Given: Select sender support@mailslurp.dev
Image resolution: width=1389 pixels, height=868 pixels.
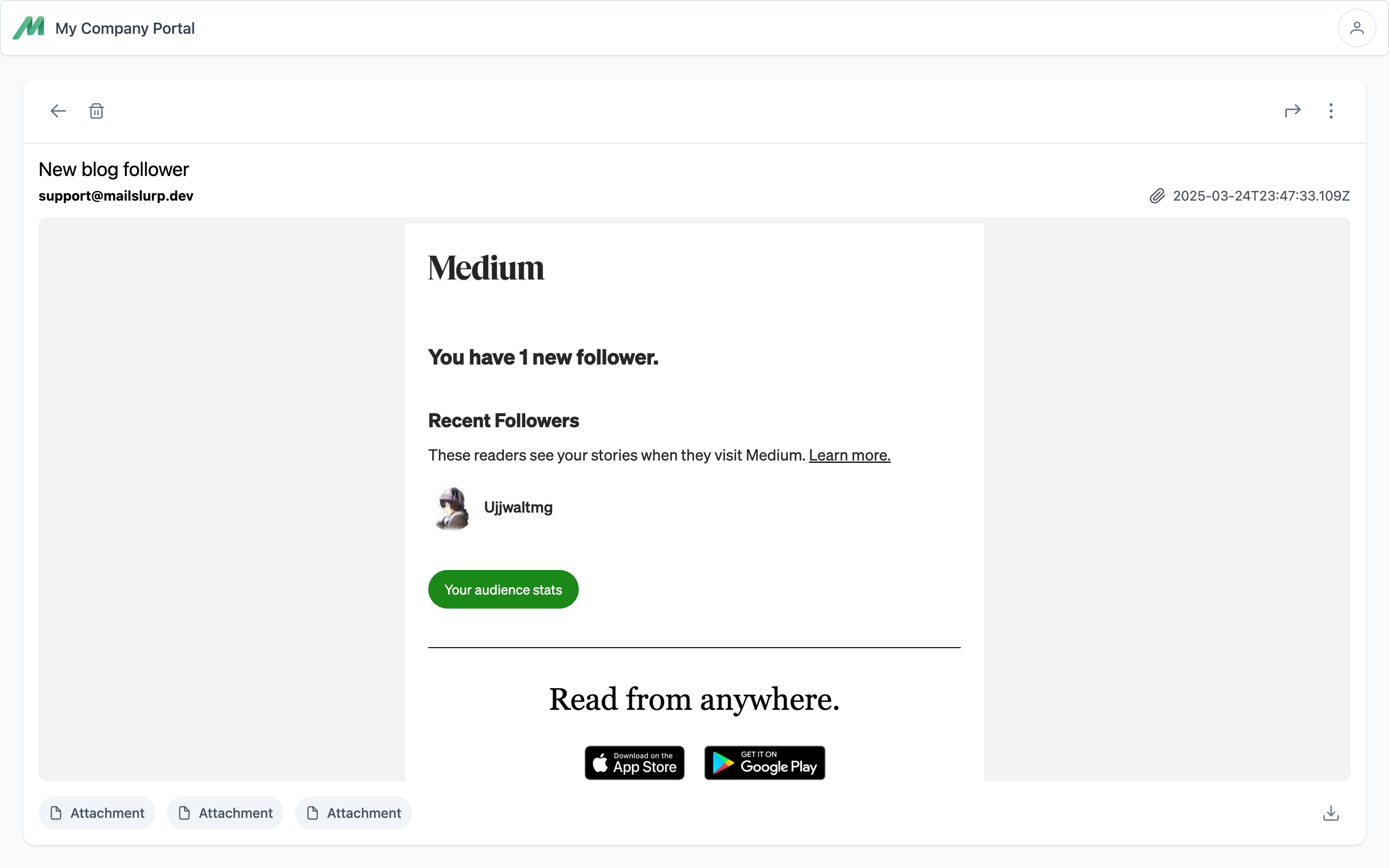Looking at the screenshot, I should point(116,196).
